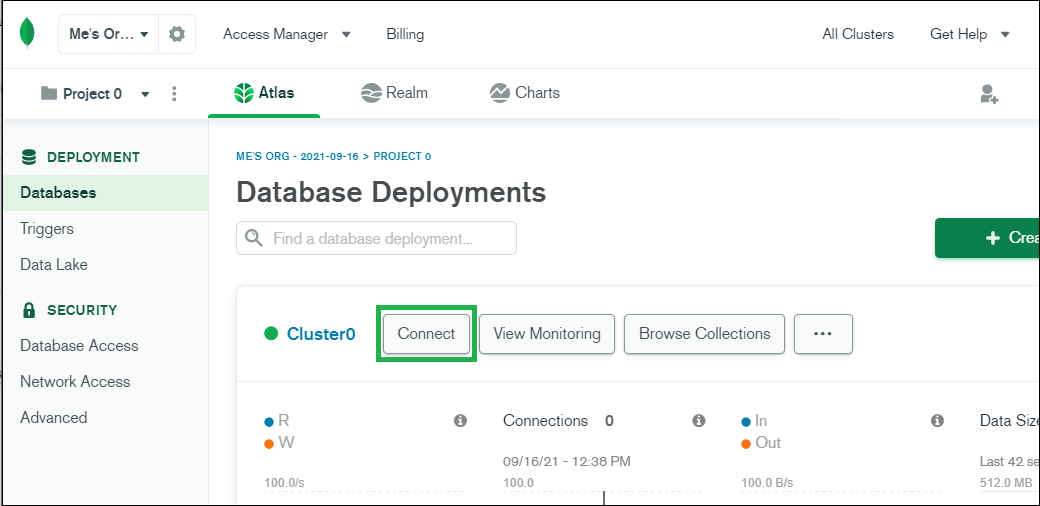The image size is (1040, 506).
Task: Expand the Access Manager menu
Action: pyautogui.click(x=287, y=34)
